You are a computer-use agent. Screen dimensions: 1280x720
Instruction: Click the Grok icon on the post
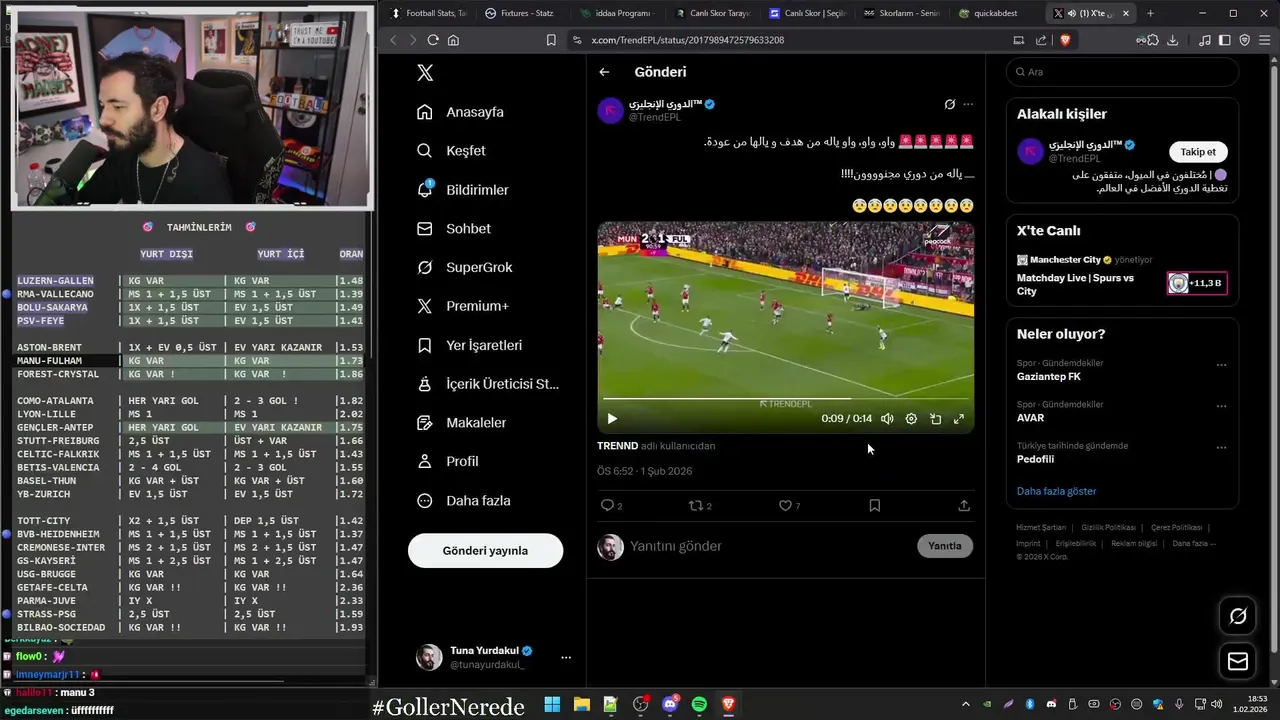pyautogui.click(x=950, y=104)
